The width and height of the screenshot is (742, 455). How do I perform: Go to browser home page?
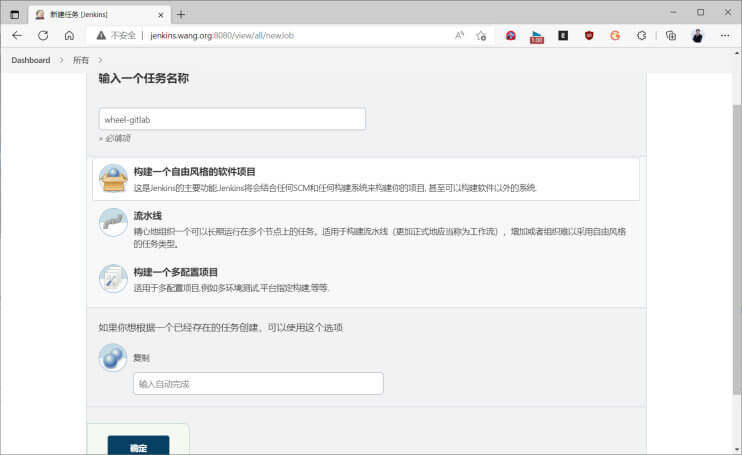(x=69, y=35)
